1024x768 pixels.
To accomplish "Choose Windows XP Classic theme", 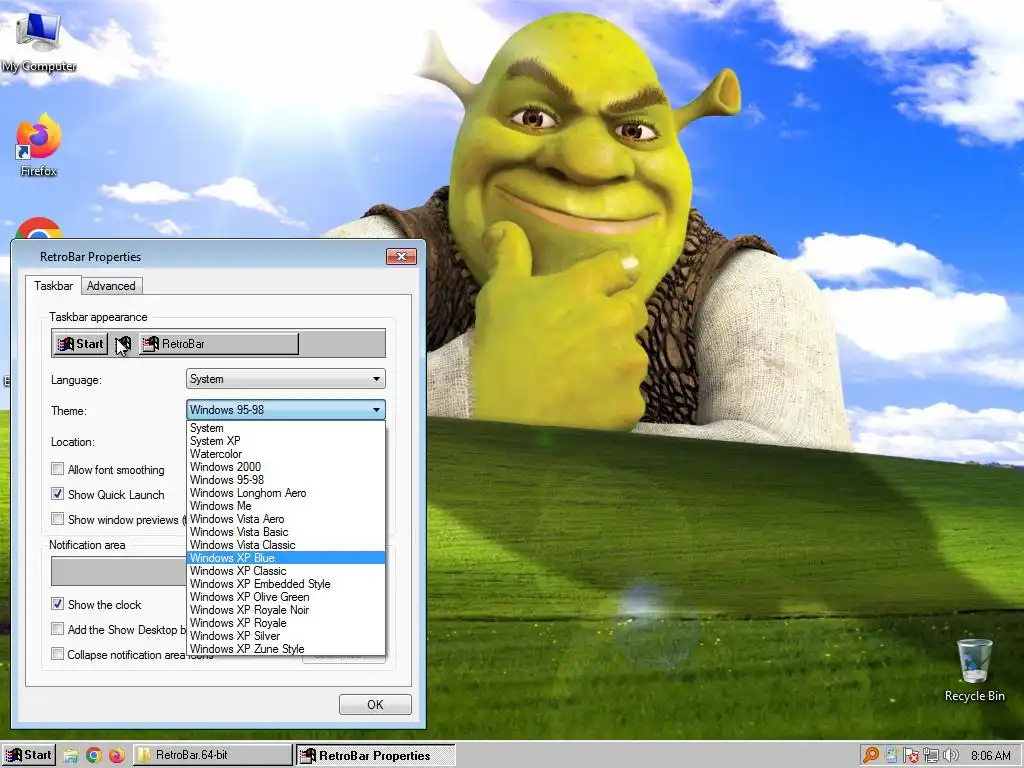I will [x=286, y=571].
